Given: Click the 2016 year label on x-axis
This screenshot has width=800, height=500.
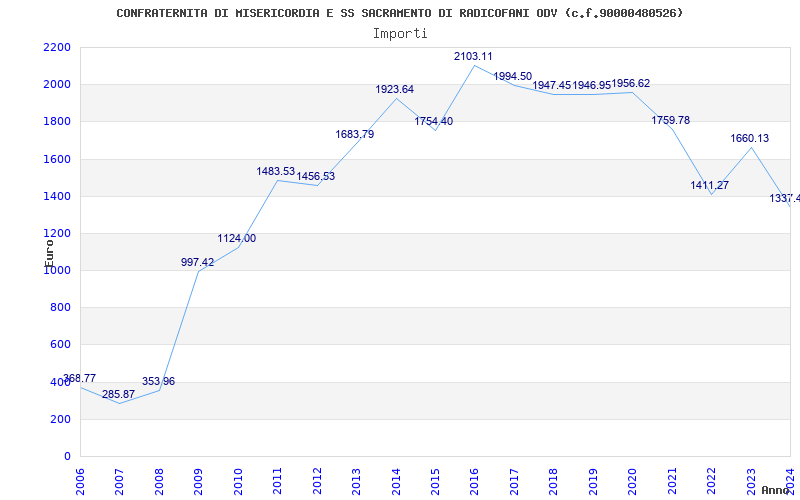Looking at the screenshot, I should coord(473,481).
